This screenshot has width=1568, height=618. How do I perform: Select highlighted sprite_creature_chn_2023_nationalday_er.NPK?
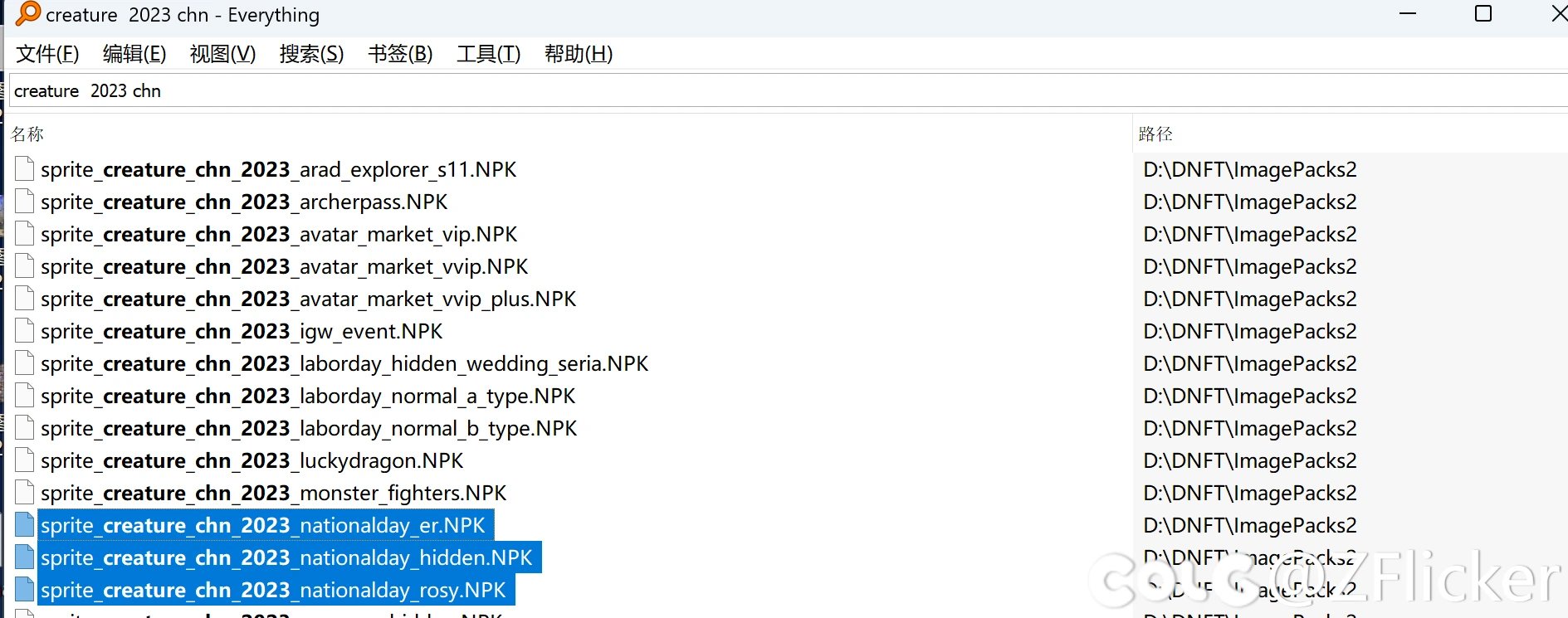pos(266,525)
